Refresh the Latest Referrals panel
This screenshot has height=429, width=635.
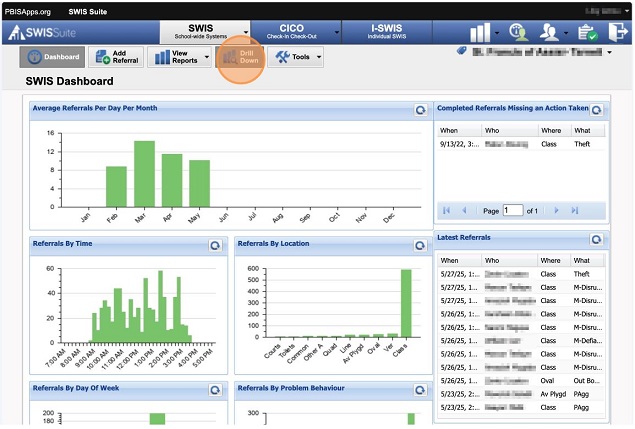596,239
